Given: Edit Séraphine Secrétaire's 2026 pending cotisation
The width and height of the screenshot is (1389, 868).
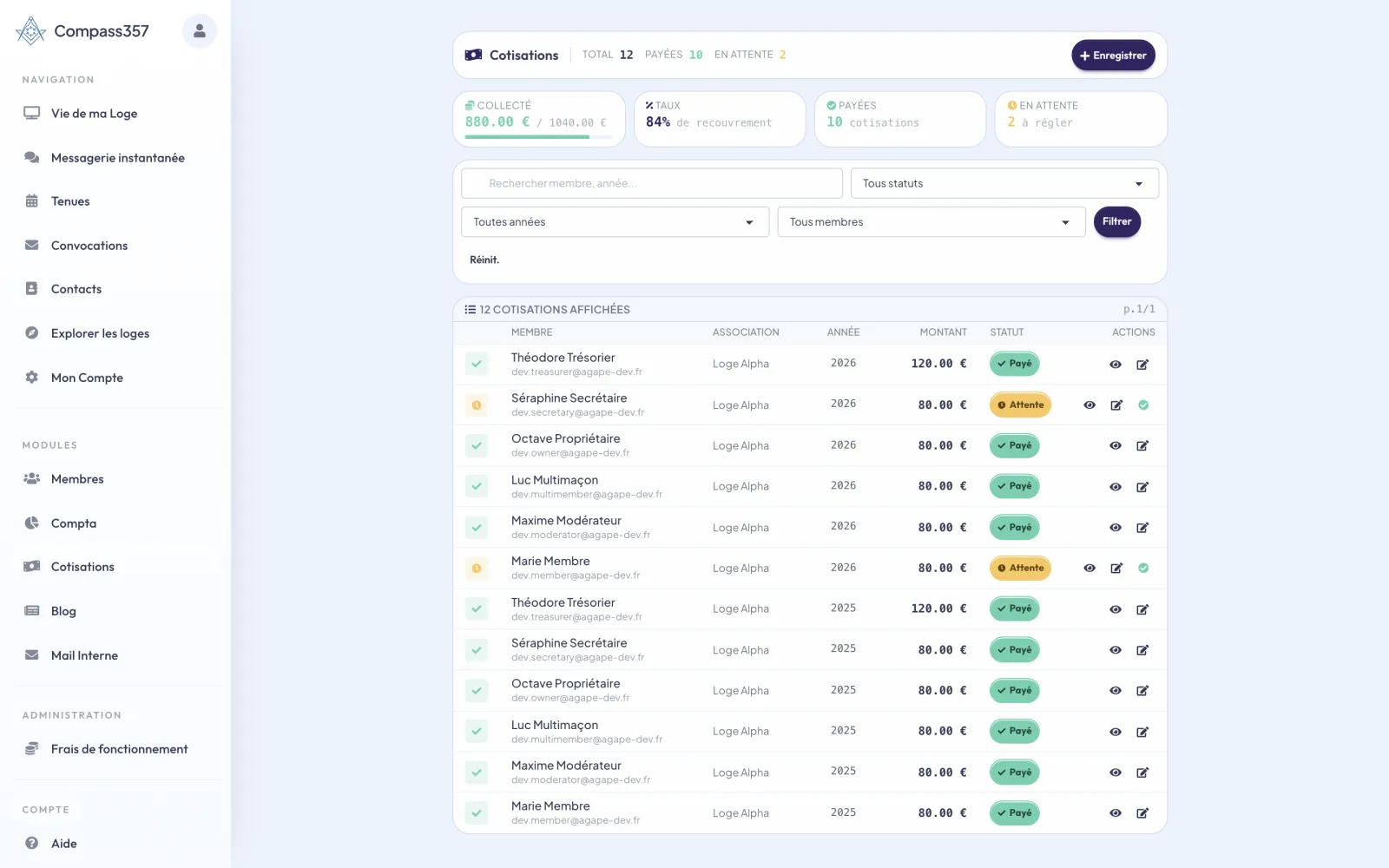Looking at the screenshot, I should point(1116,405).
